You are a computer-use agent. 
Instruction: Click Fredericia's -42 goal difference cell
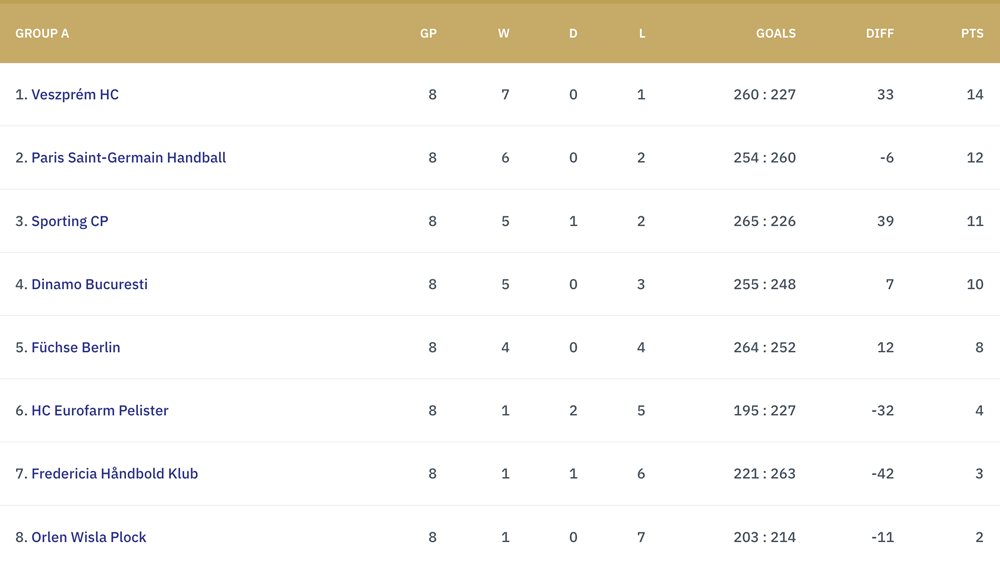(883, 473)
